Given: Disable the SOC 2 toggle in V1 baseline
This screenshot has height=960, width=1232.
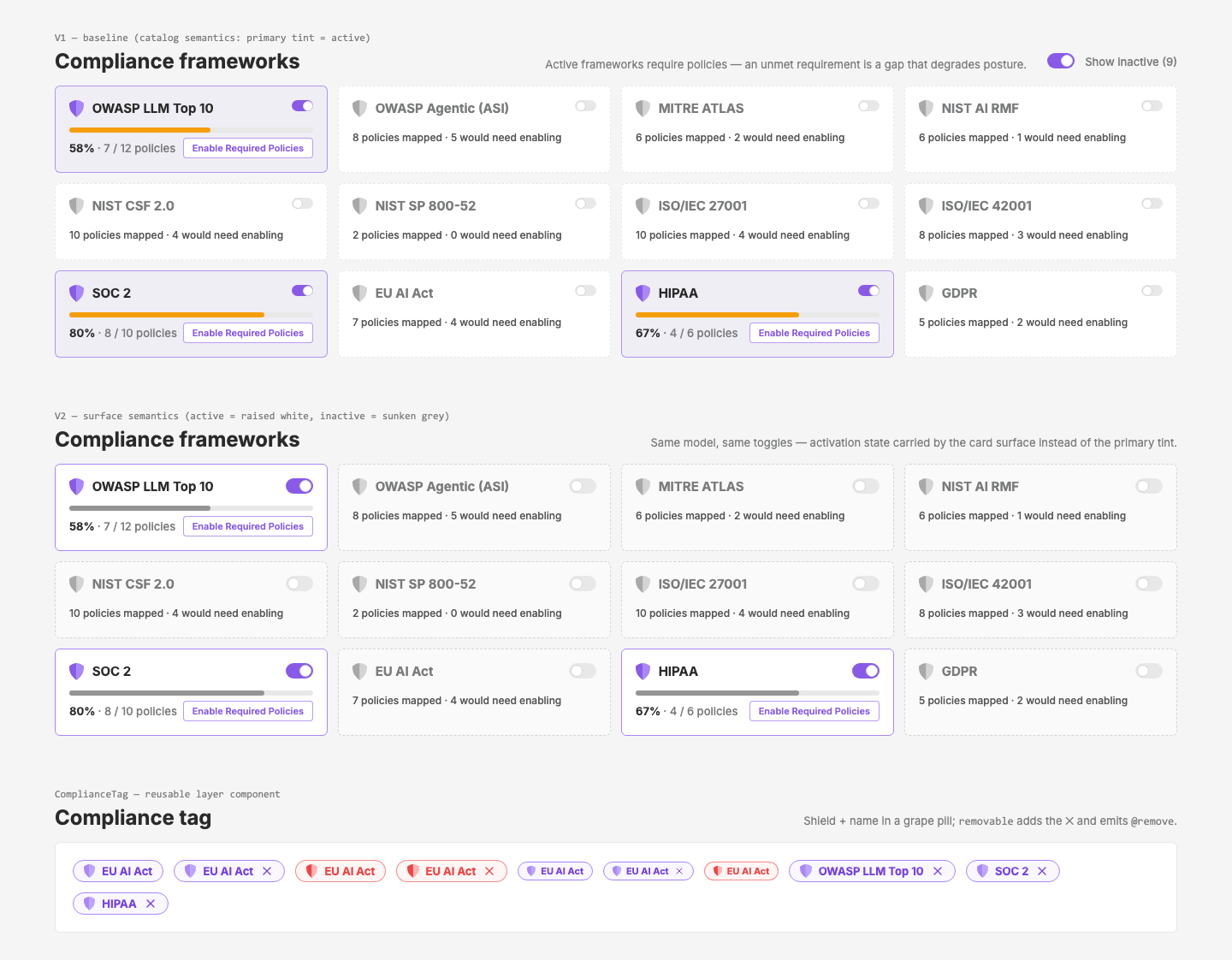Looking at the screenshot, I should [x=303, y=291].
